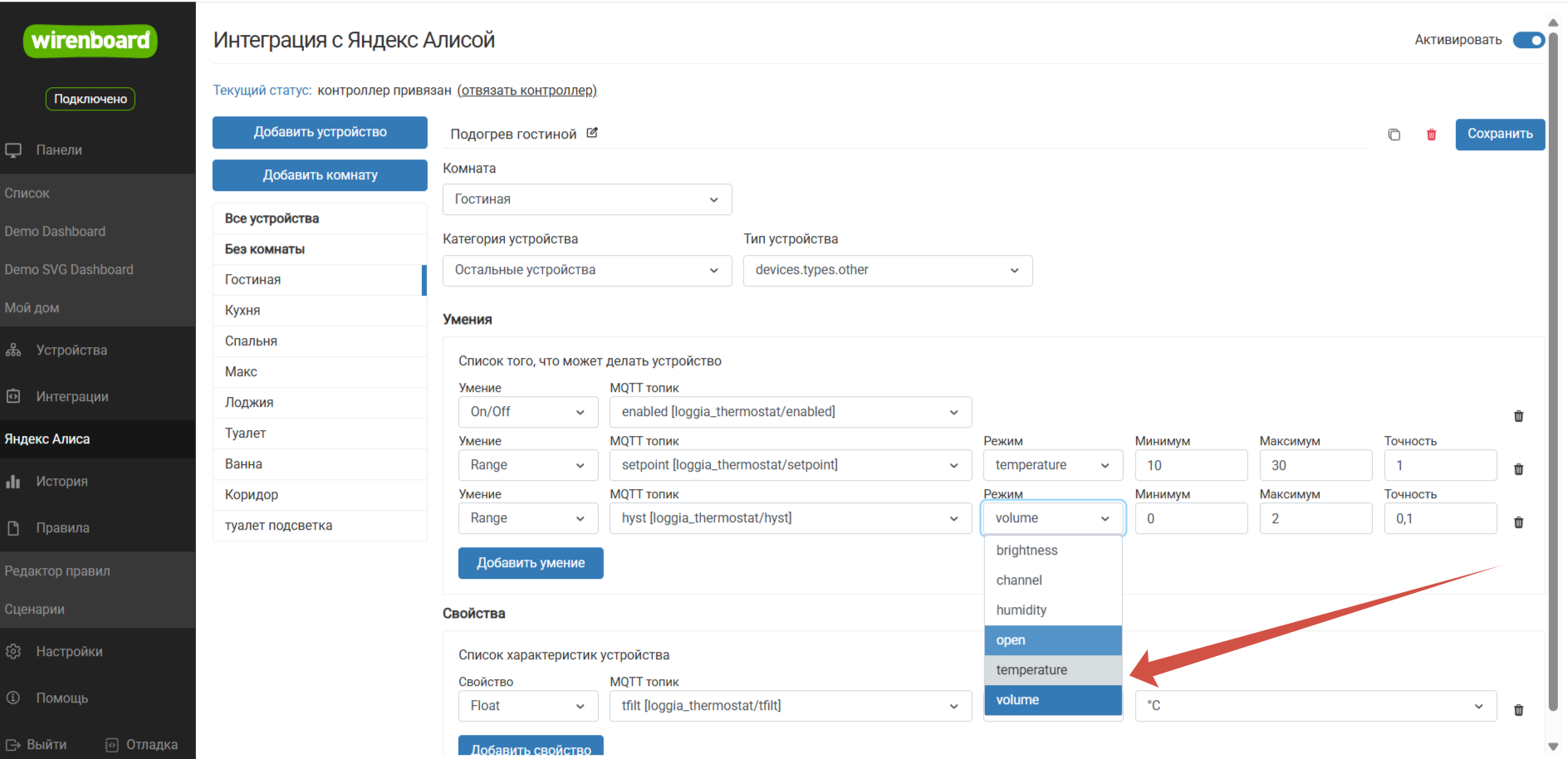Click the Точность field with value 0,1
Image resolution: width=1568 pixels, height=759 pixels.
pyautogui.click(x=1440, y=518)
